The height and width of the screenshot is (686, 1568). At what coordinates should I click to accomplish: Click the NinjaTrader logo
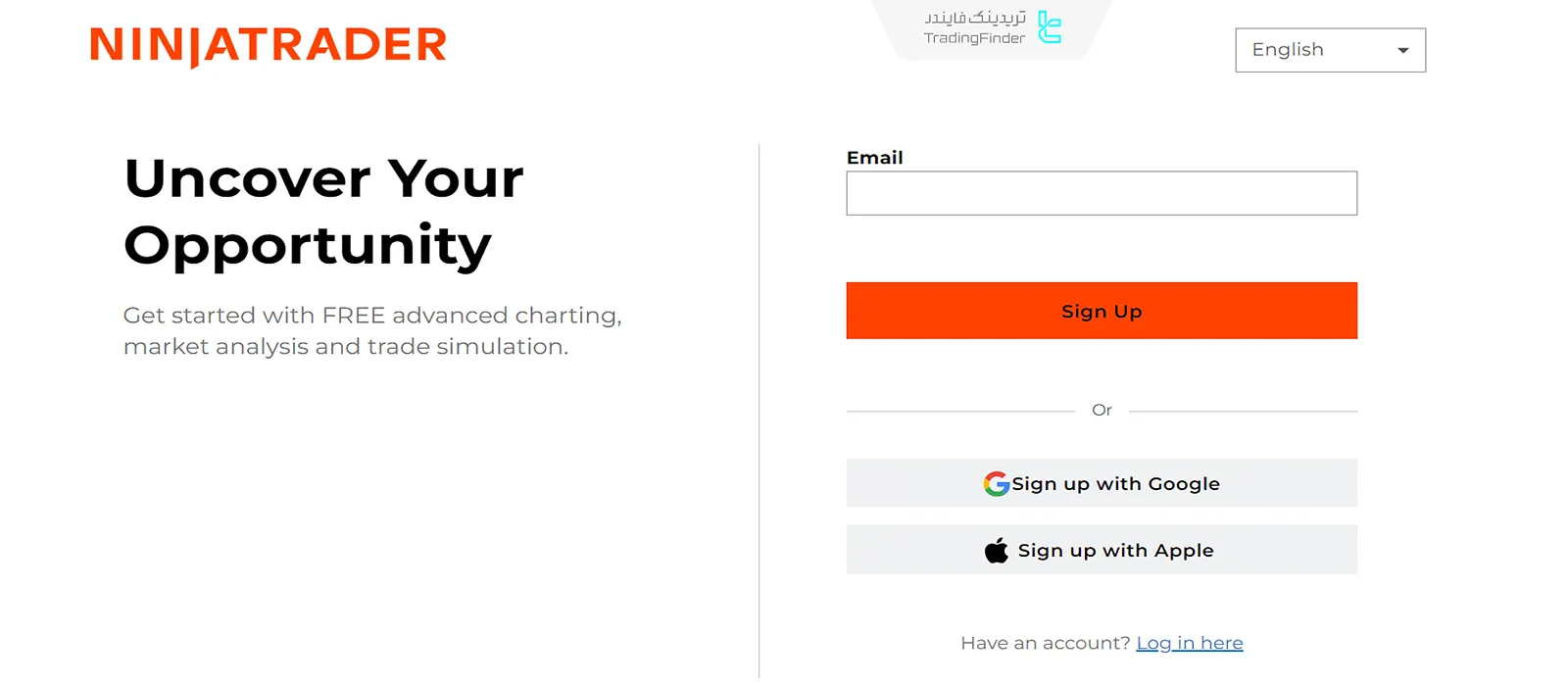click(x=268, y=46)
